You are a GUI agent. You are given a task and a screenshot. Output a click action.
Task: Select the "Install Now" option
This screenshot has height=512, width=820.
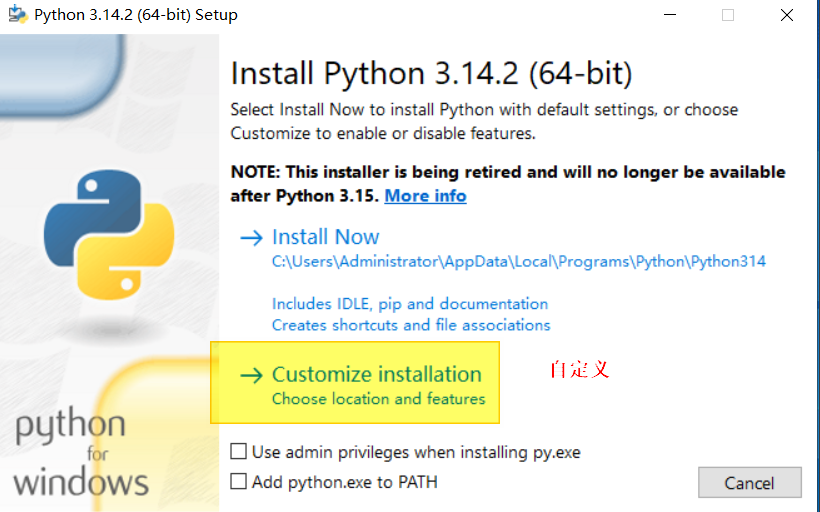point(325,237)
